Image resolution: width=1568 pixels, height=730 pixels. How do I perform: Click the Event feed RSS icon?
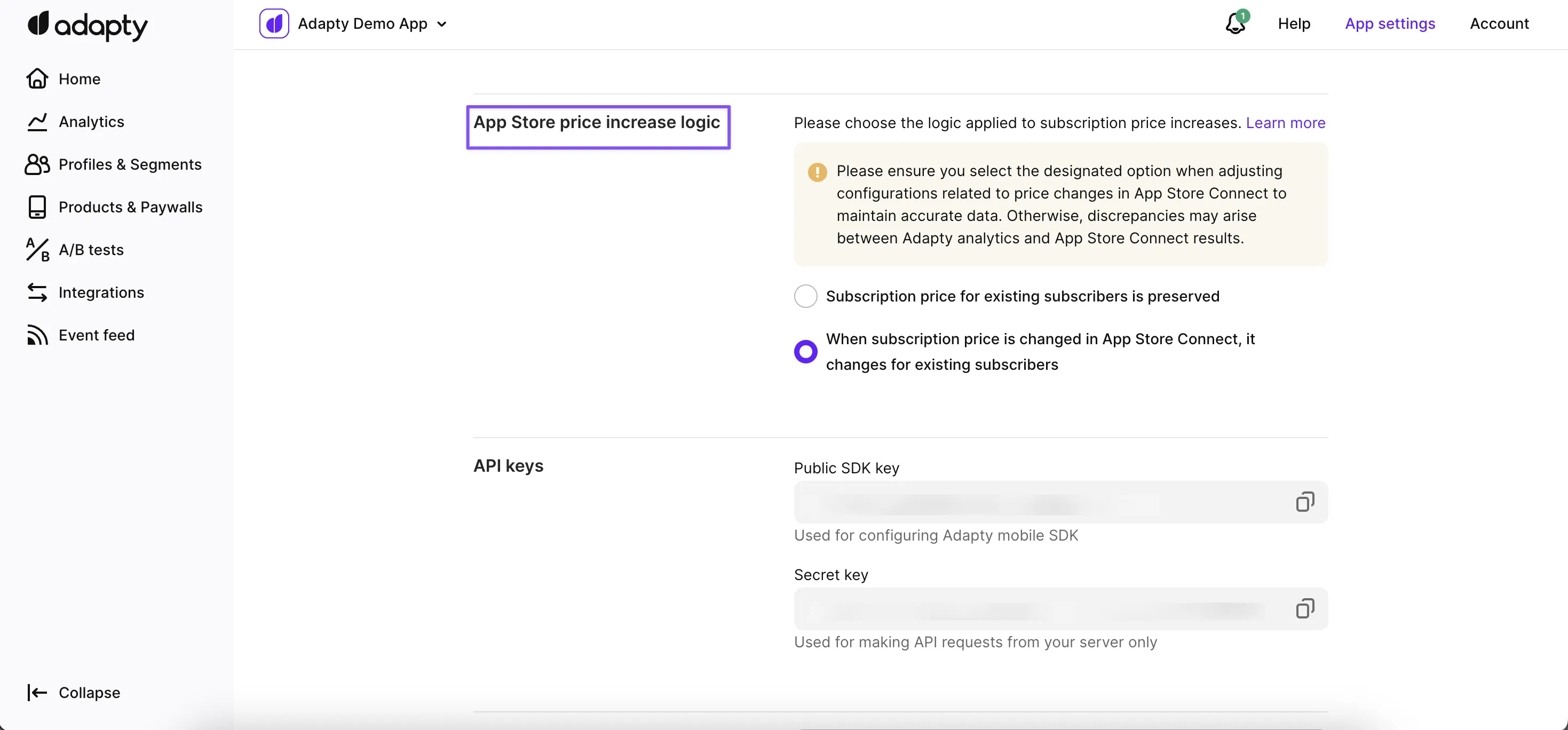coord(37,335)
